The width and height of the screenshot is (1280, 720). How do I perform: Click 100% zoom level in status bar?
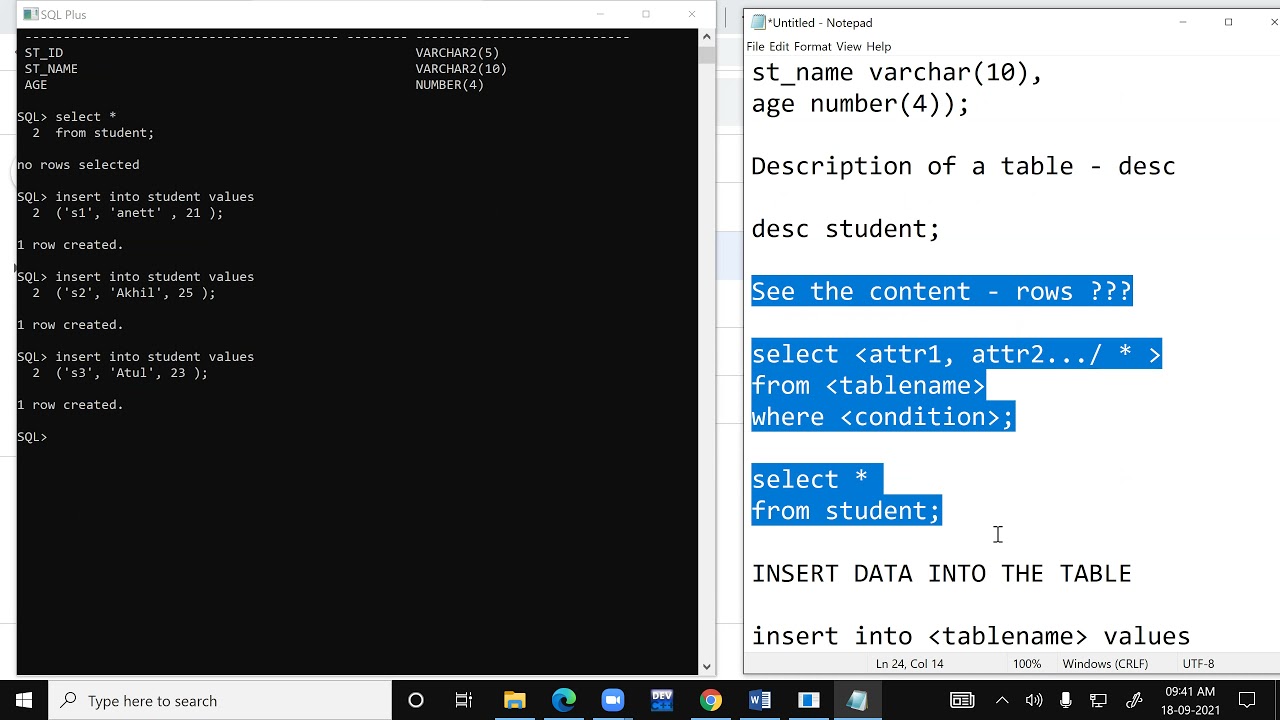click(1027, 664)
